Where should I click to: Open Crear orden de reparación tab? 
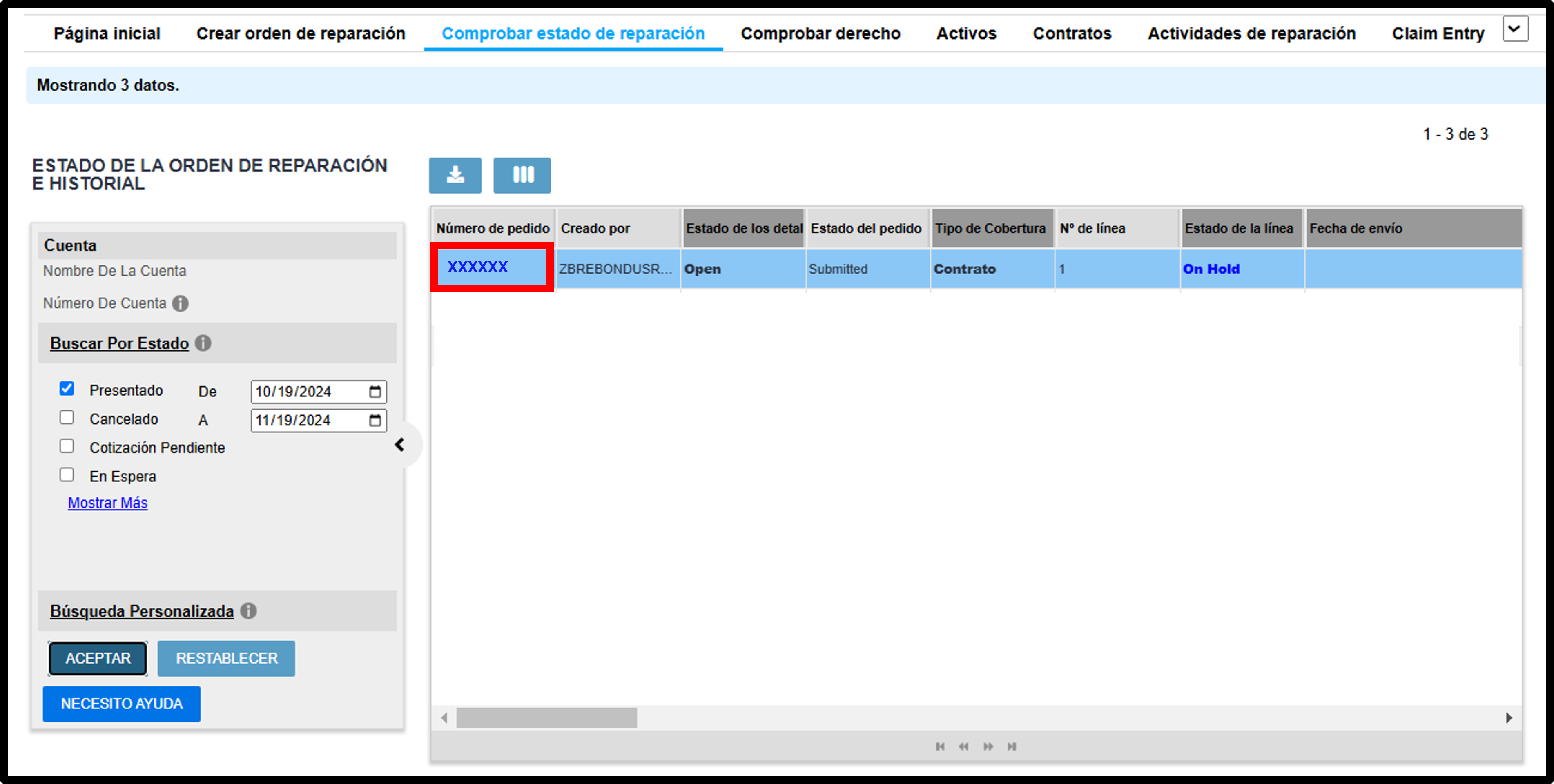coord(301,34)
